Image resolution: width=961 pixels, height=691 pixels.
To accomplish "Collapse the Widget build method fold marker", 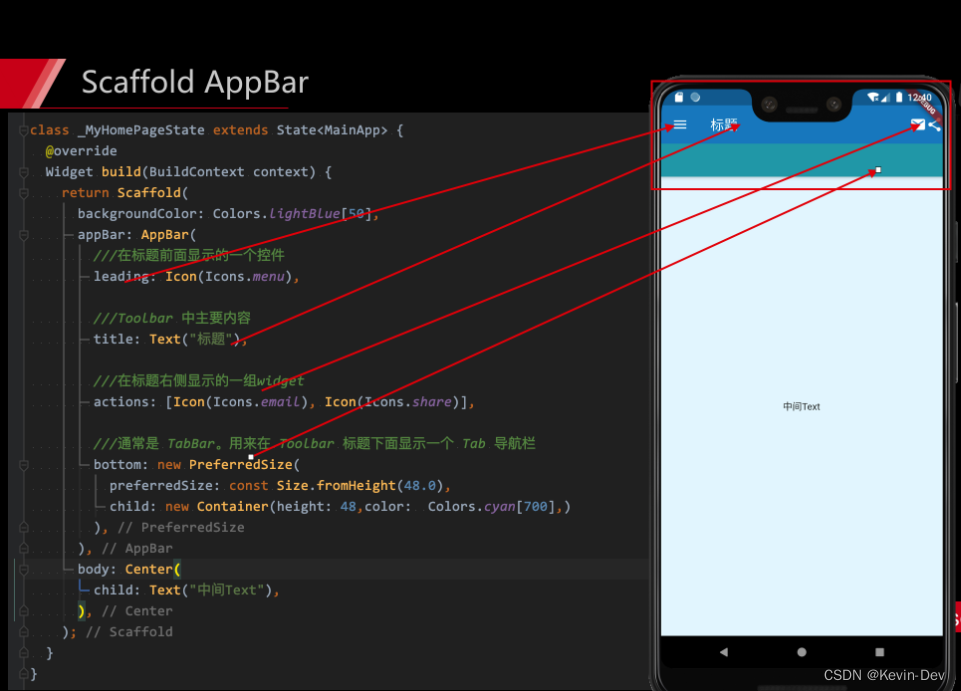I will tap(23, 172).
